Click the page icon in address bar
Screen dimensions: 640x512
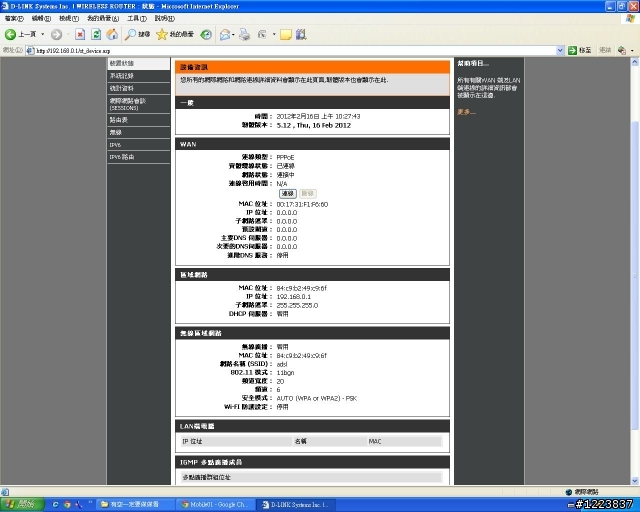pos(30,51)
